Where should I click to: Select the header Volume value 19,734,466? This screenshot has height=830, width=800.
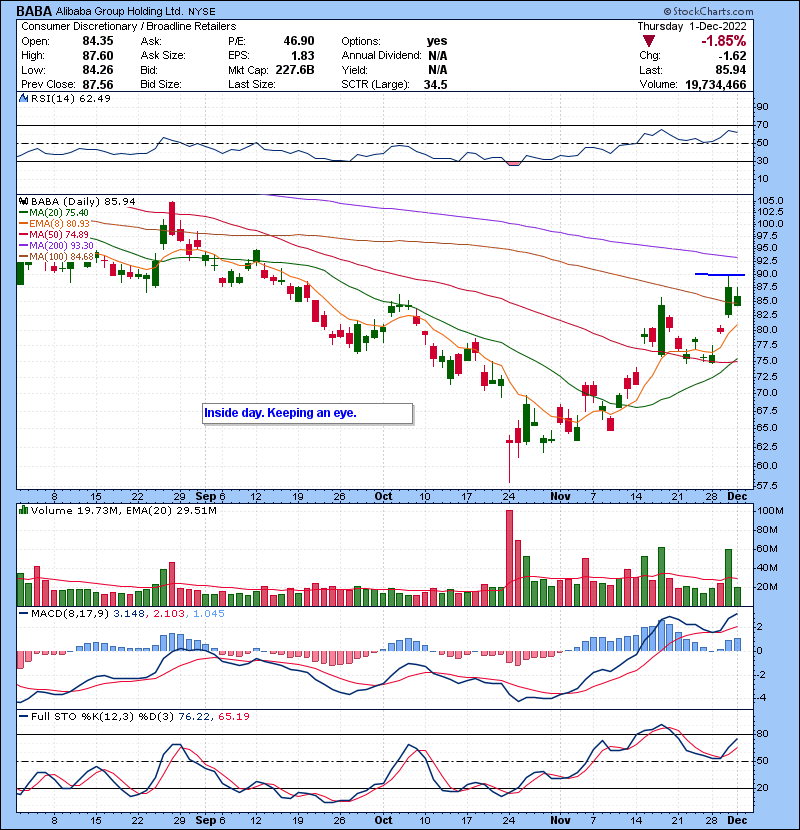pyautogui.click(x=715, y=84)
